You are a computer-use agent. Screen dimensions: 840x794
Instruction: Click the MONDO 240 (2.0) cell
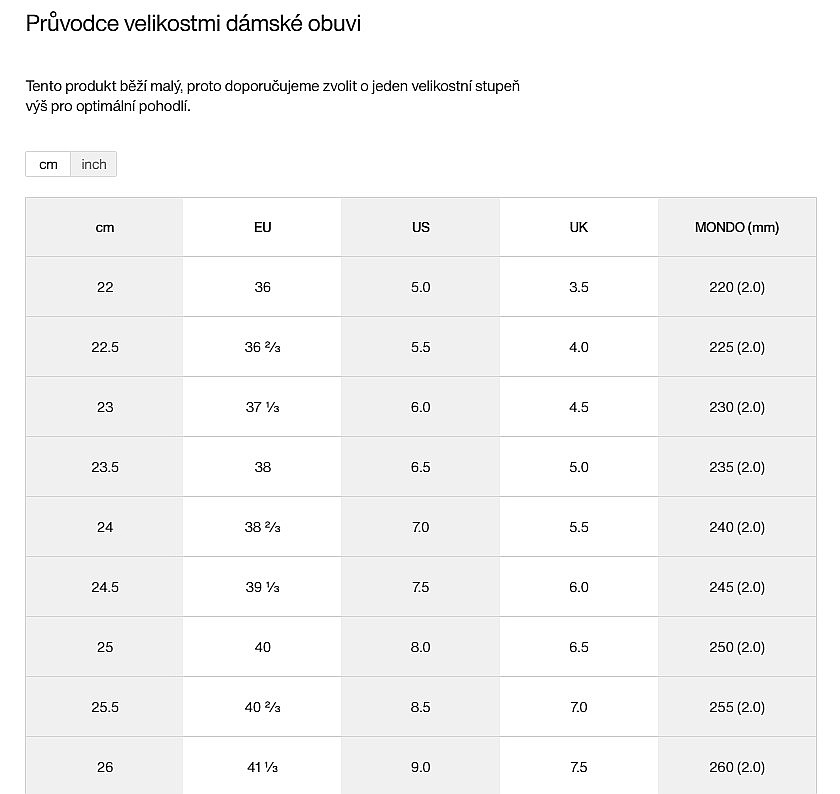coord(736,527)
